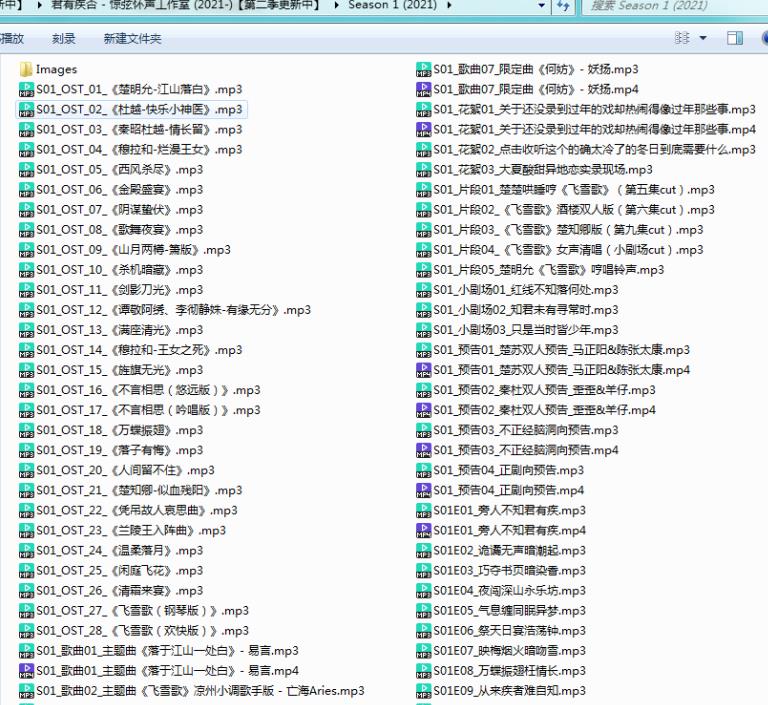This screenshot has width=768, height=705.
Task: Select file S01_OST_06_《金殿盛宴》.mp3
Action: coord(112,190)
